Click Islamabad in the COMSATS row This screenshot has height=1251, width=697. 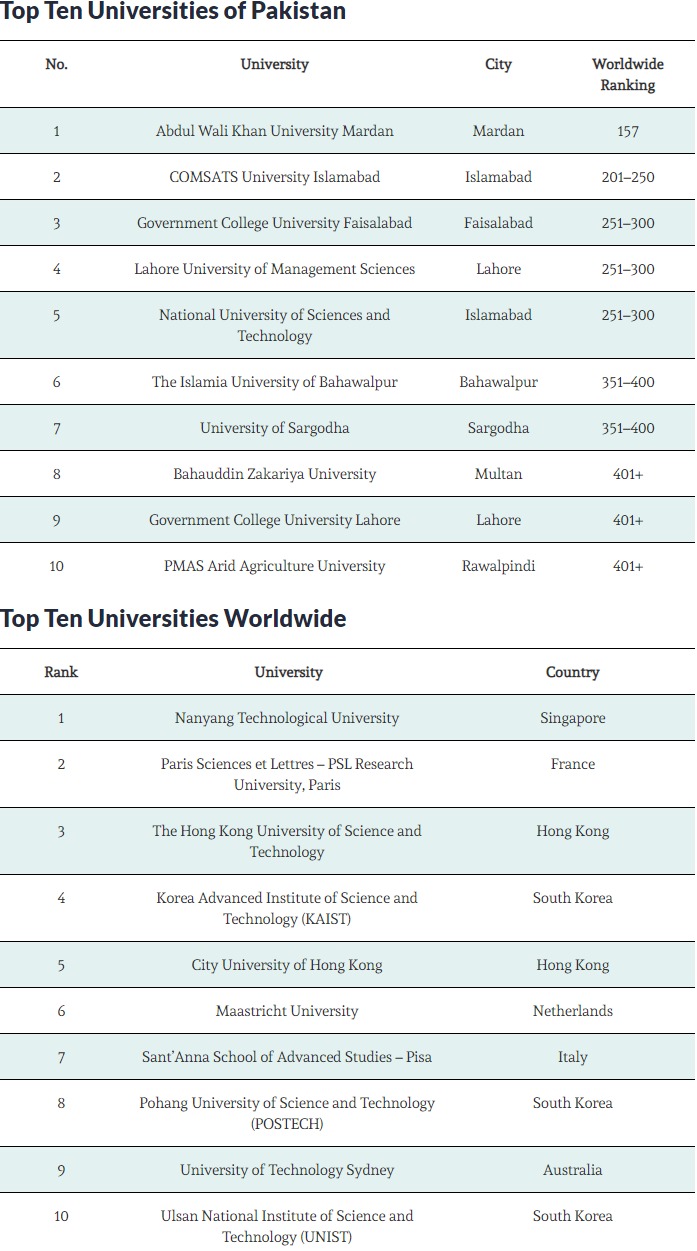[x=498, y=177]
